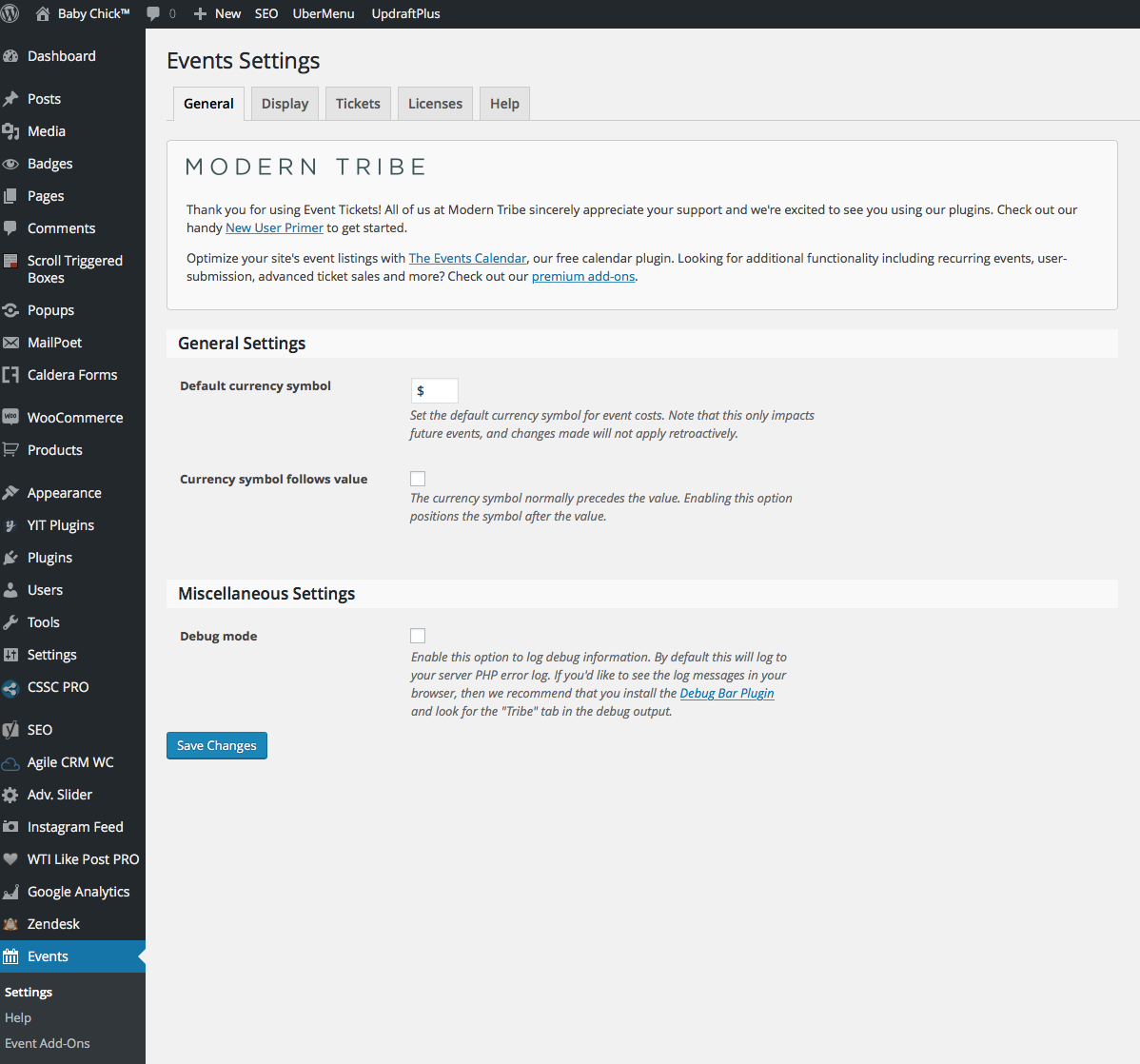Image resolution: width=1140 pixels, height=1064 pixels.
Task: Click the Users person icon
Action: 10,590
